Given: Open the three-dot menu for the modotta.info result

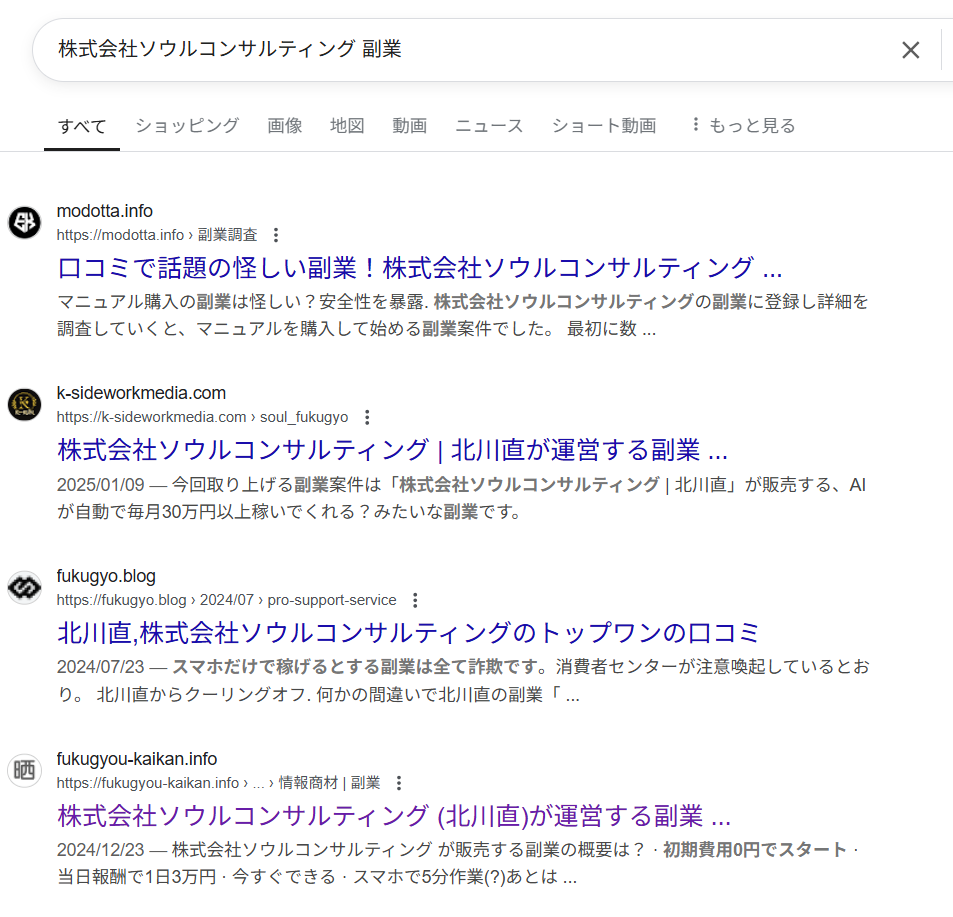Looking at the screenshot, I should (x=276, y=235).
